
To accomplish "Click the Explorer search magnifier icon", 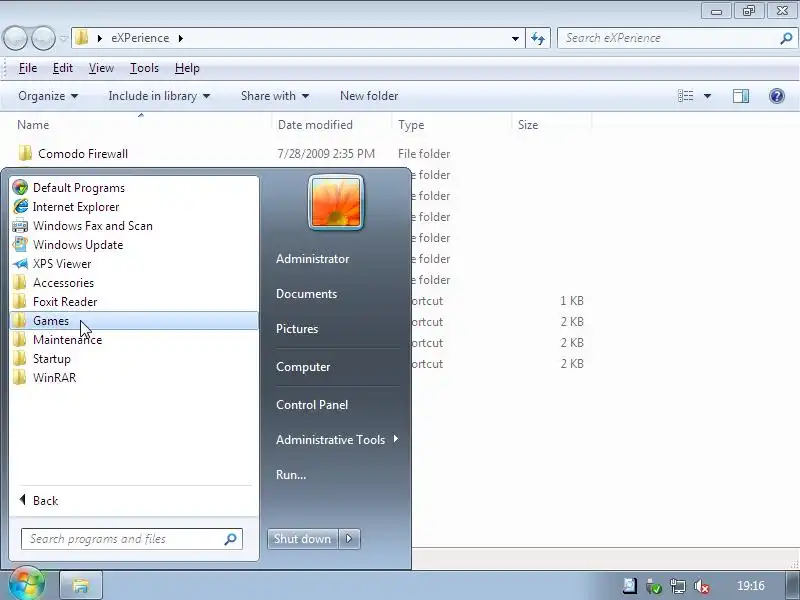I will coord(786,38).
